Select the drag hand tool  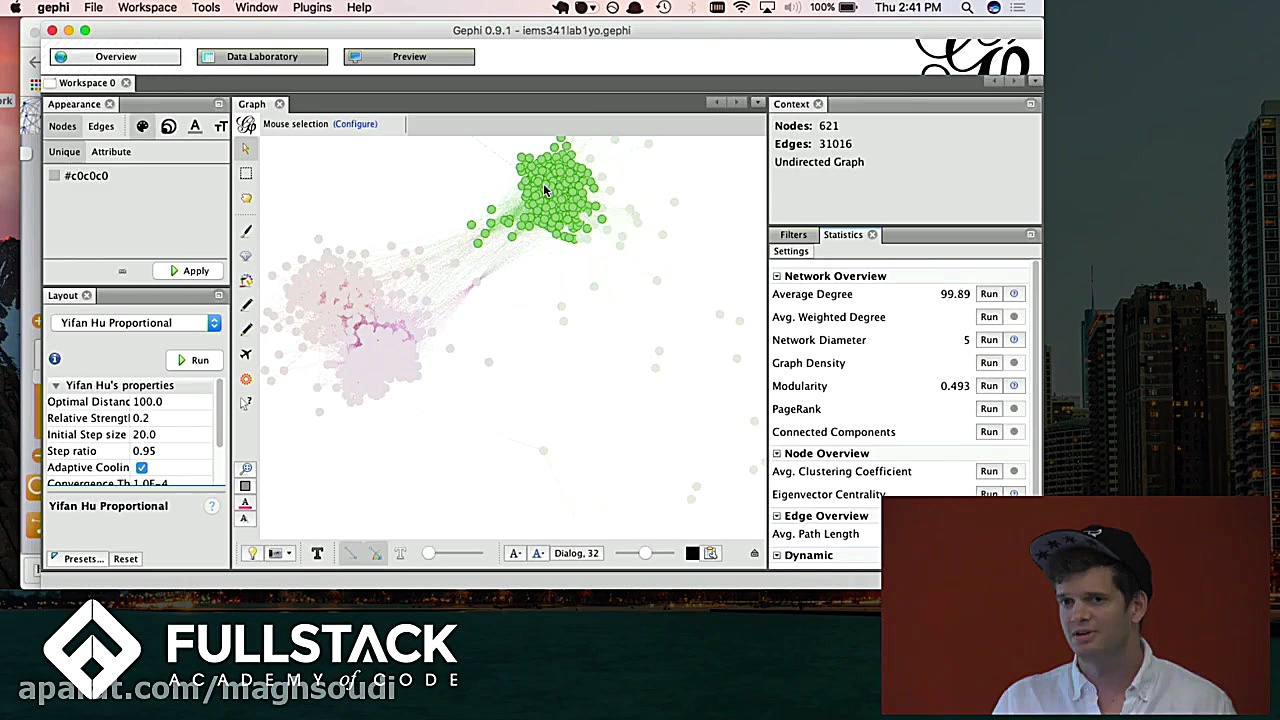[x=246, y=198]
